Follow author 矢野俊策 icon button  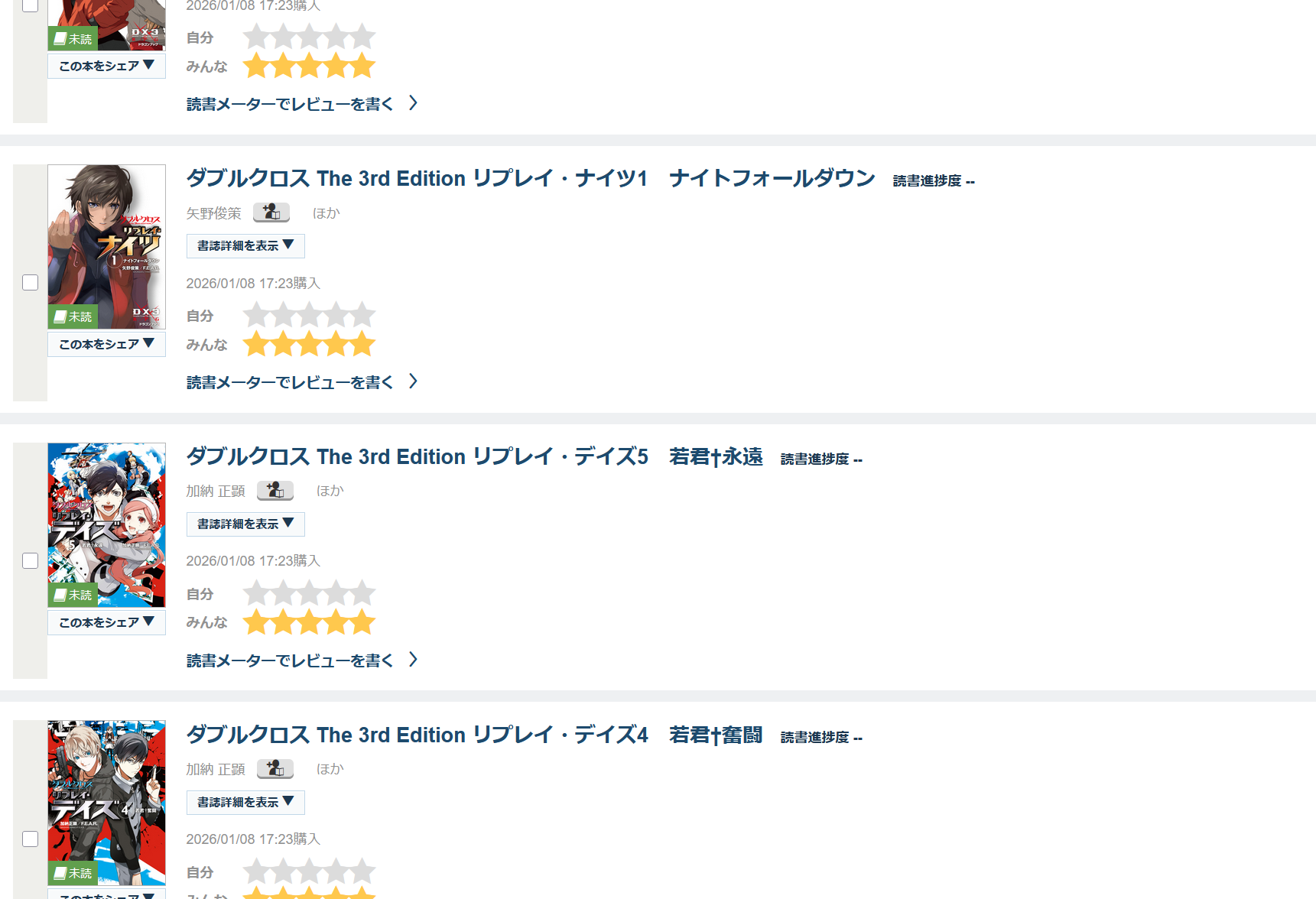click(271, 213)
